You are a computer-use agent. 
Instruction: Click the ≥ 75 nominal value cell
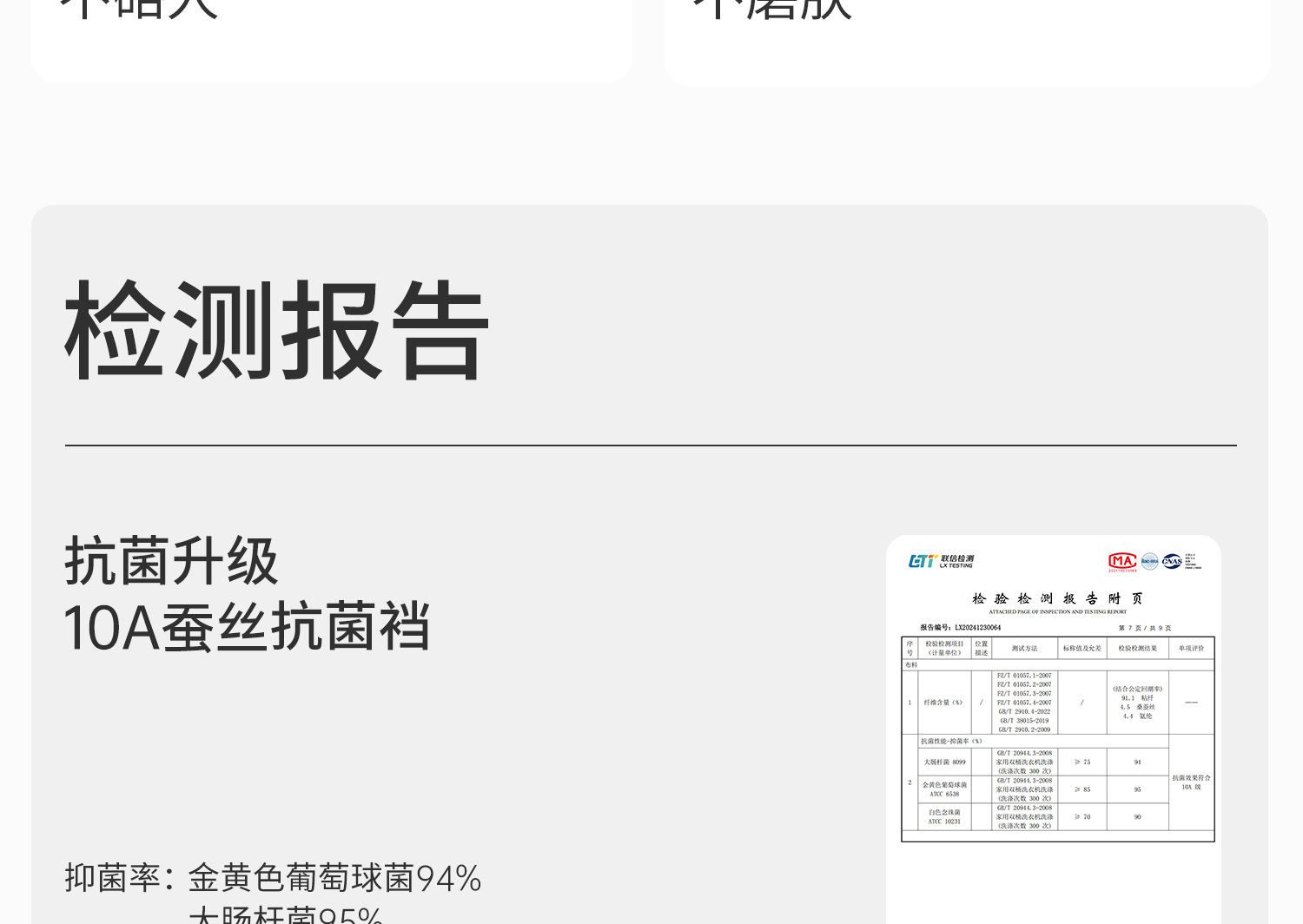1082,762
